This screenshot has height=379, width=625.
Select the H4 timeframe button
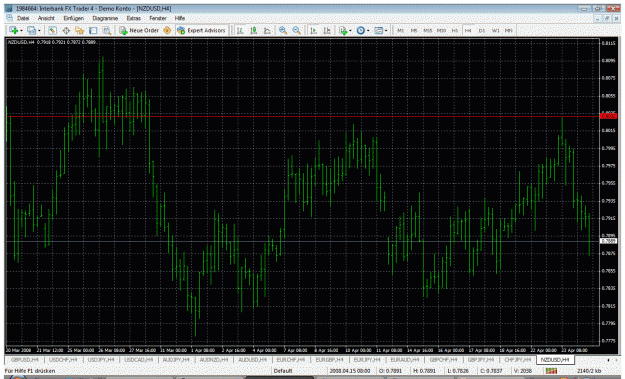click(468, 30)
